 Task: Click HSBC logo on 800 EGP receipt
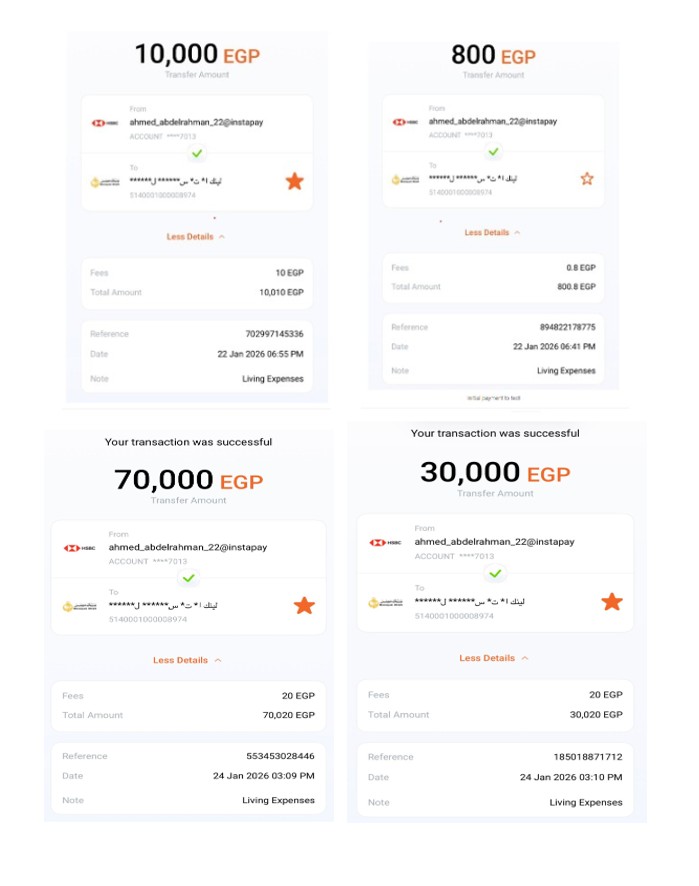405,121
